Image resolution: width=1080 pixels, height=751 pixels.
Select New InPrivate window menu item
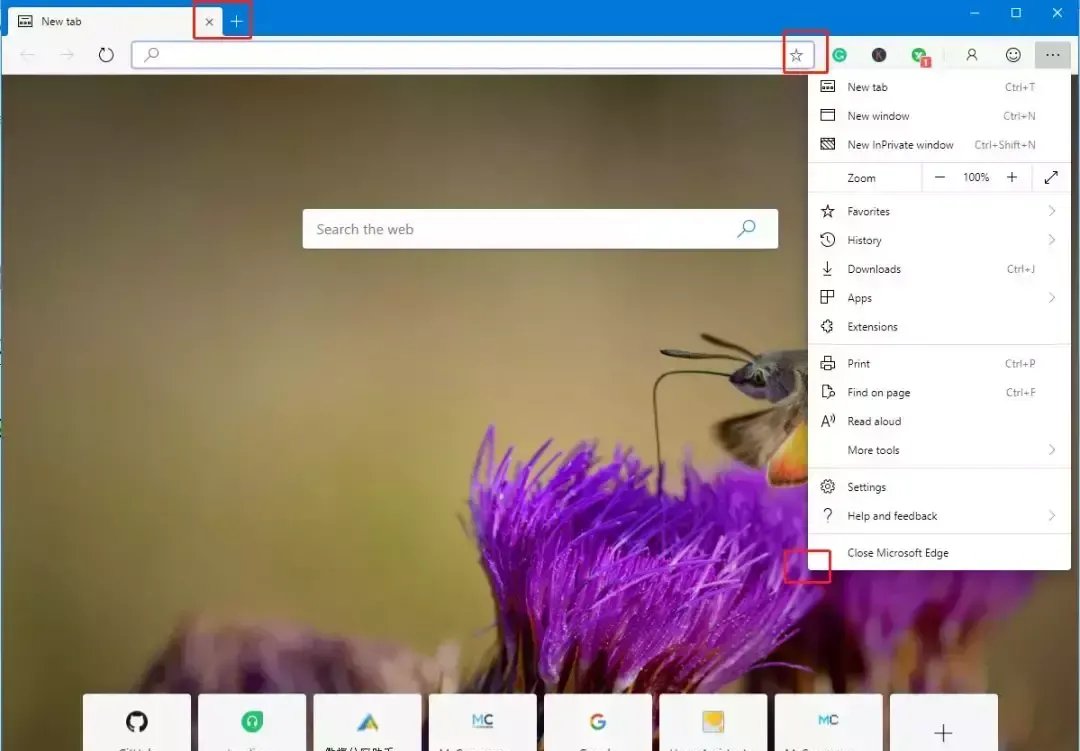click(x=900, y=145)
